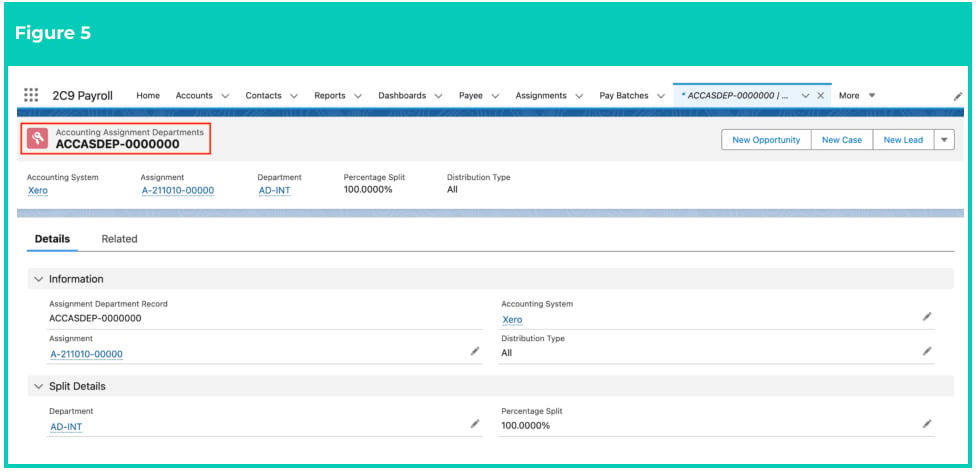Close the ACCASDEP-0000000 tab
The image size is (976, 472).
click(x=820, y=95)
